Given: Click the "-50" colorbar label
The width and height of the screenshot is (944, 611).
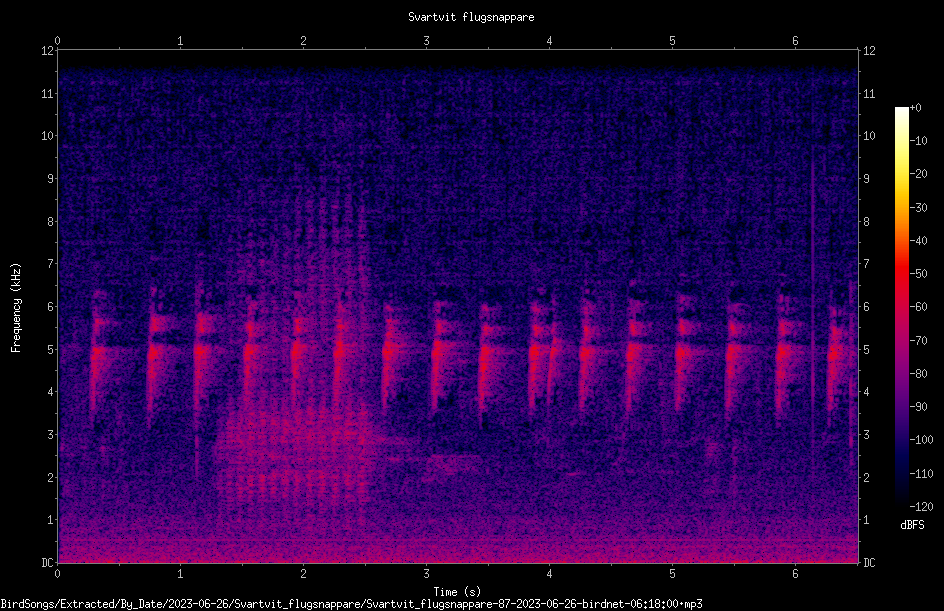Looking at the screenshot, I should (x=918, y=274).
